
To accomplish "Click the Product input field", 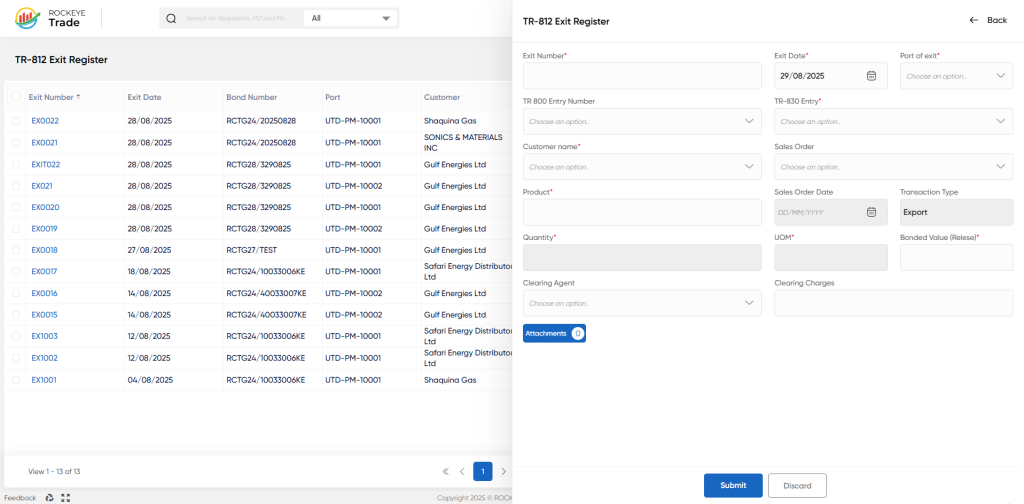I will pos(642,212).
